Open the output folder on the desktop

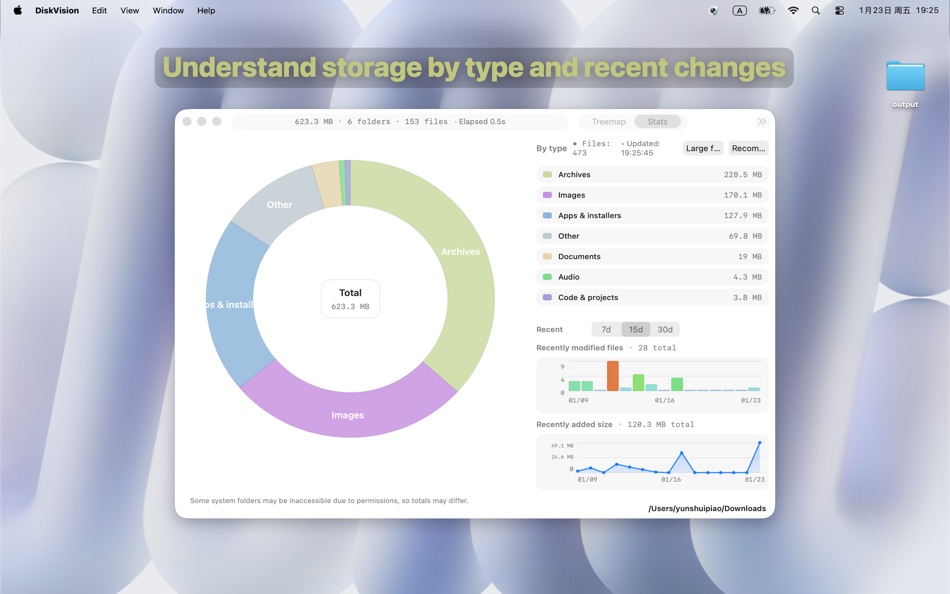coord(905,75)
